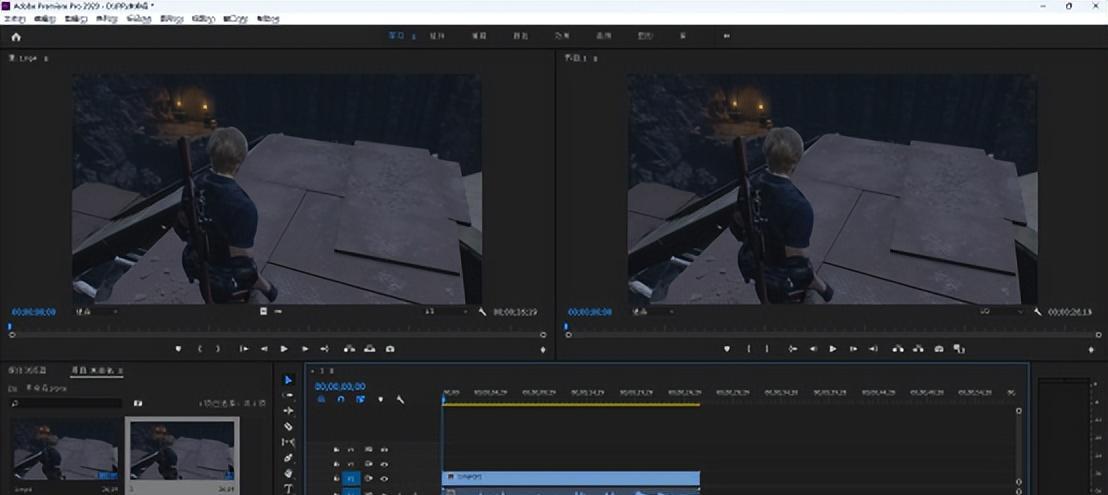Viewport: 1108px width, 495px height.
Task: Open Program monitor settings wrench
Action: tap(1037, 311)
